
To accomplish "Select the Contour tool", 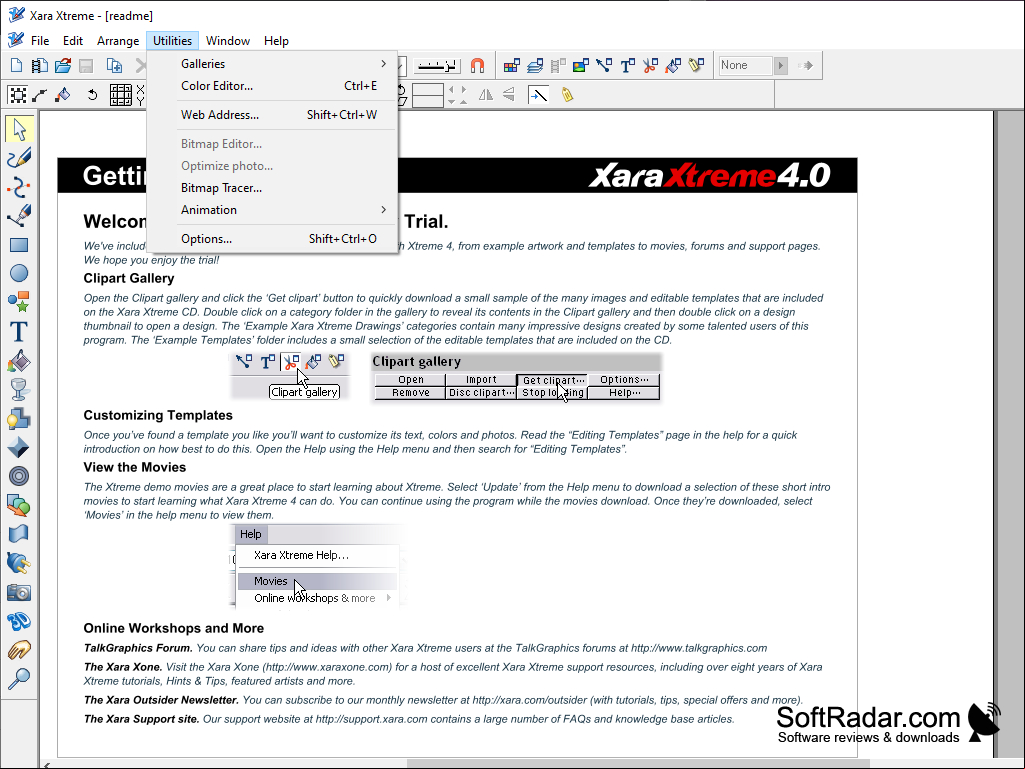I will tap(19, 476).
